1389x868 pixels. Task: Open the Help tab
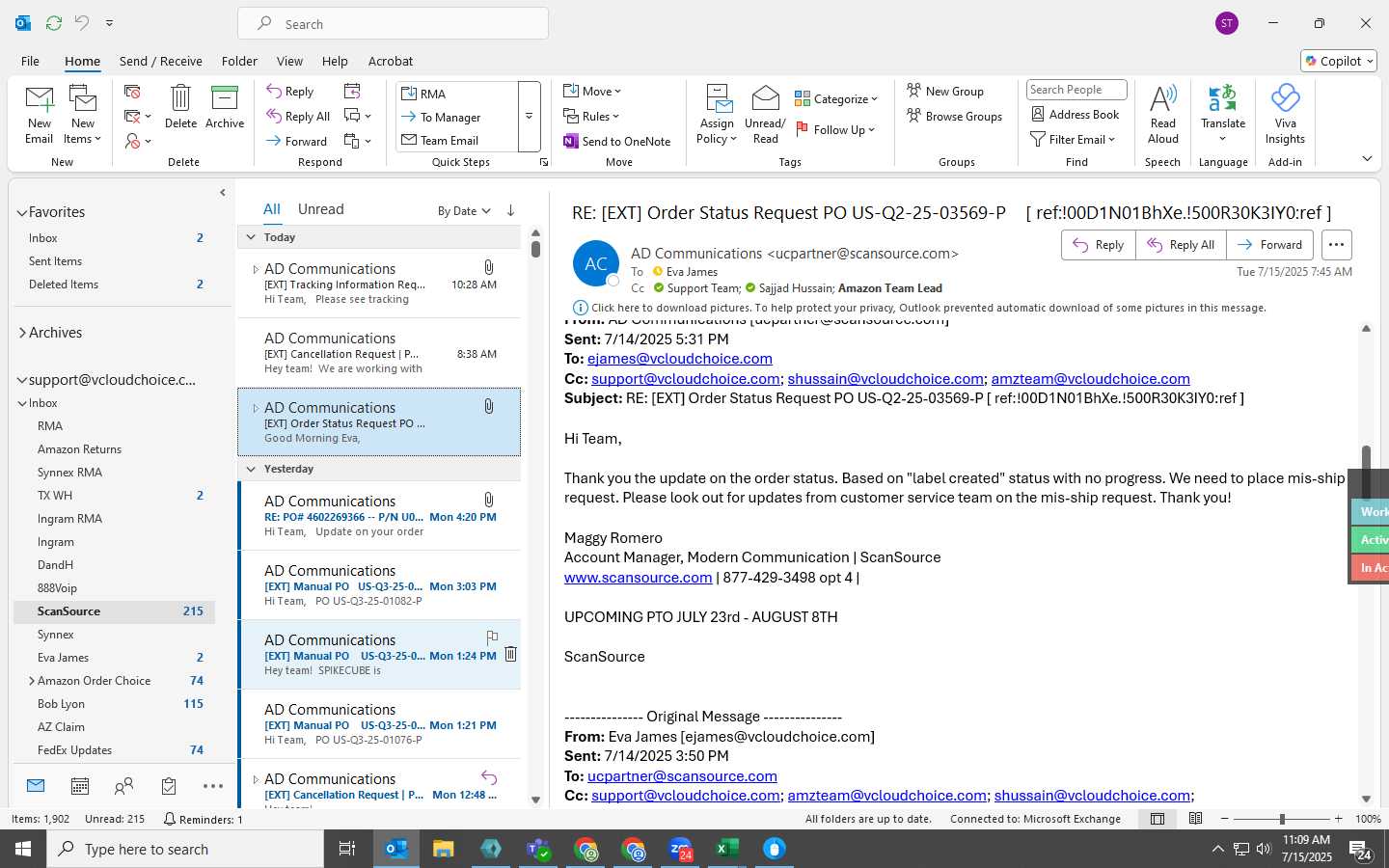pos(335,61)
